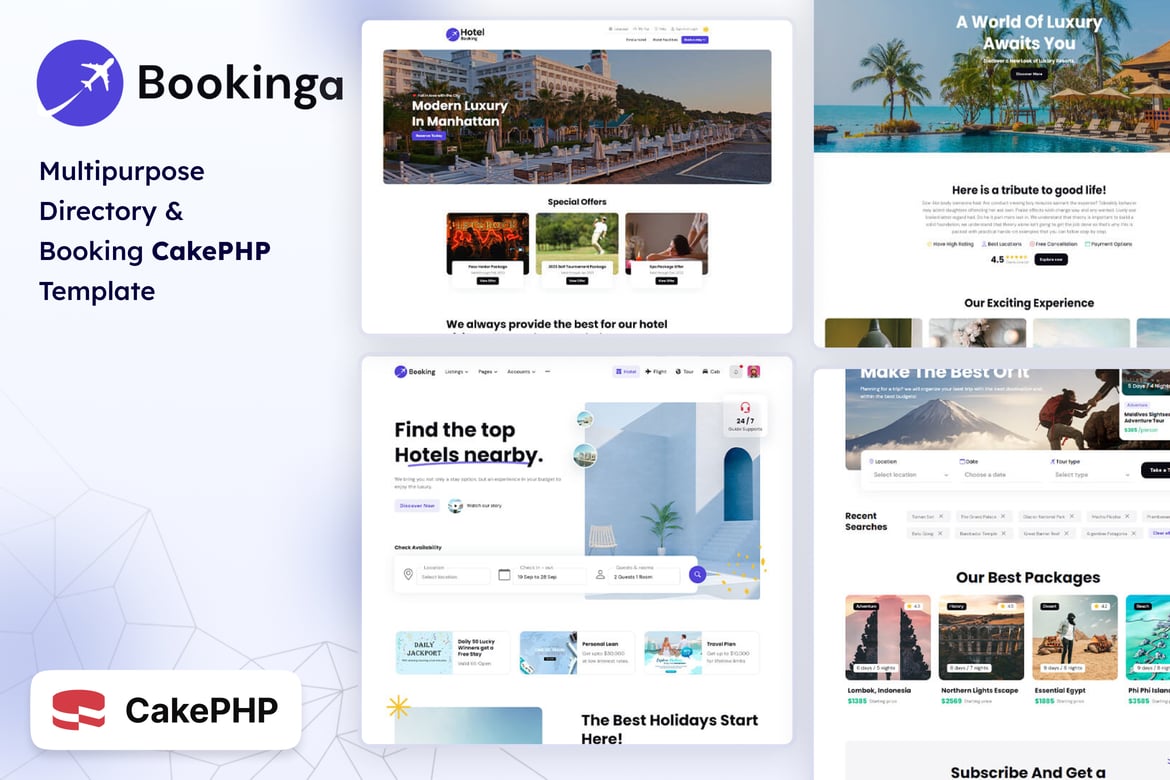Select the Flight tab
Screen dimensions: 1170x780
656,372
